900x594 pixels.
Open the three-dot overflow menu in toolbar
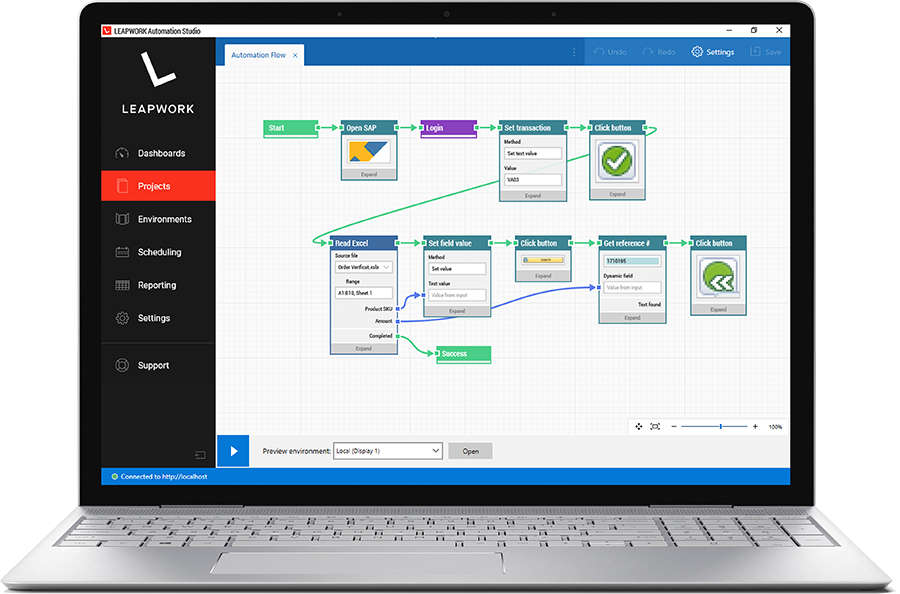[573, 52]
